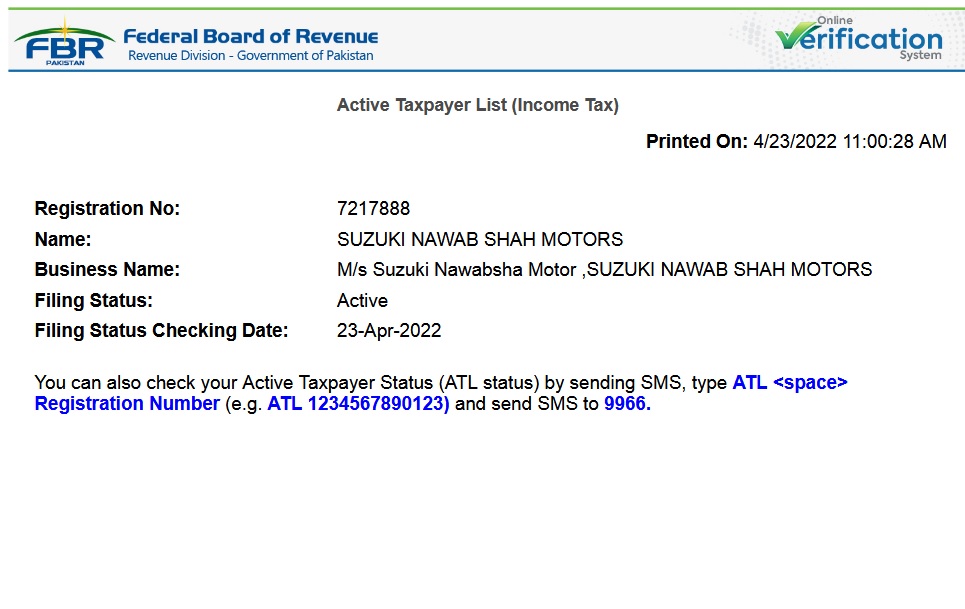Click the Federal Board of Revenue title
Viewport: 965px width, 609px height.
pyautogui.click(x=250, y=36)
